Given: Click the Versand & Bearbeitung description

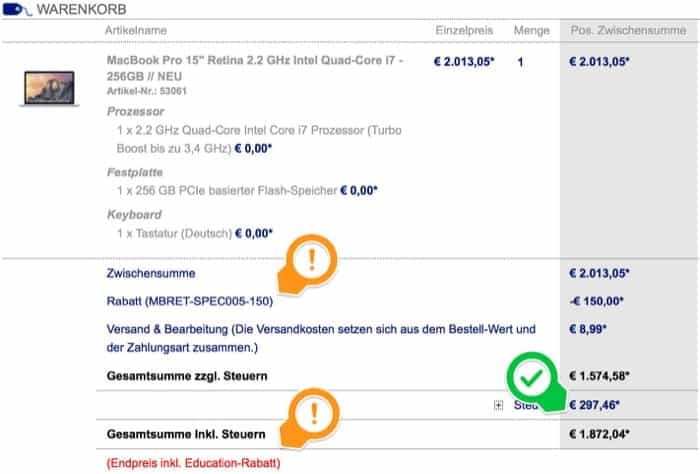Looking at the screenshot, I should click(321, 338).
